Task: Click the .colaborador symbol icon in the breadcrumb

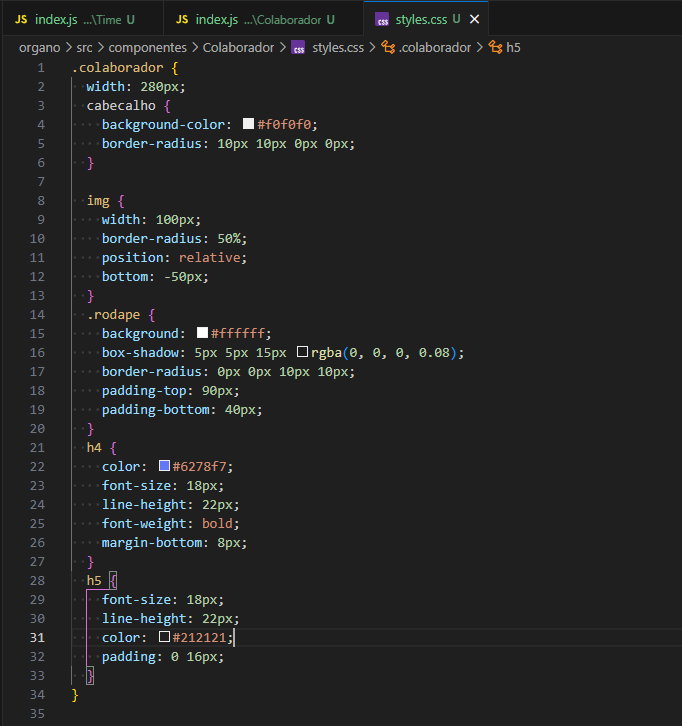Action: [x=389, y=47]
